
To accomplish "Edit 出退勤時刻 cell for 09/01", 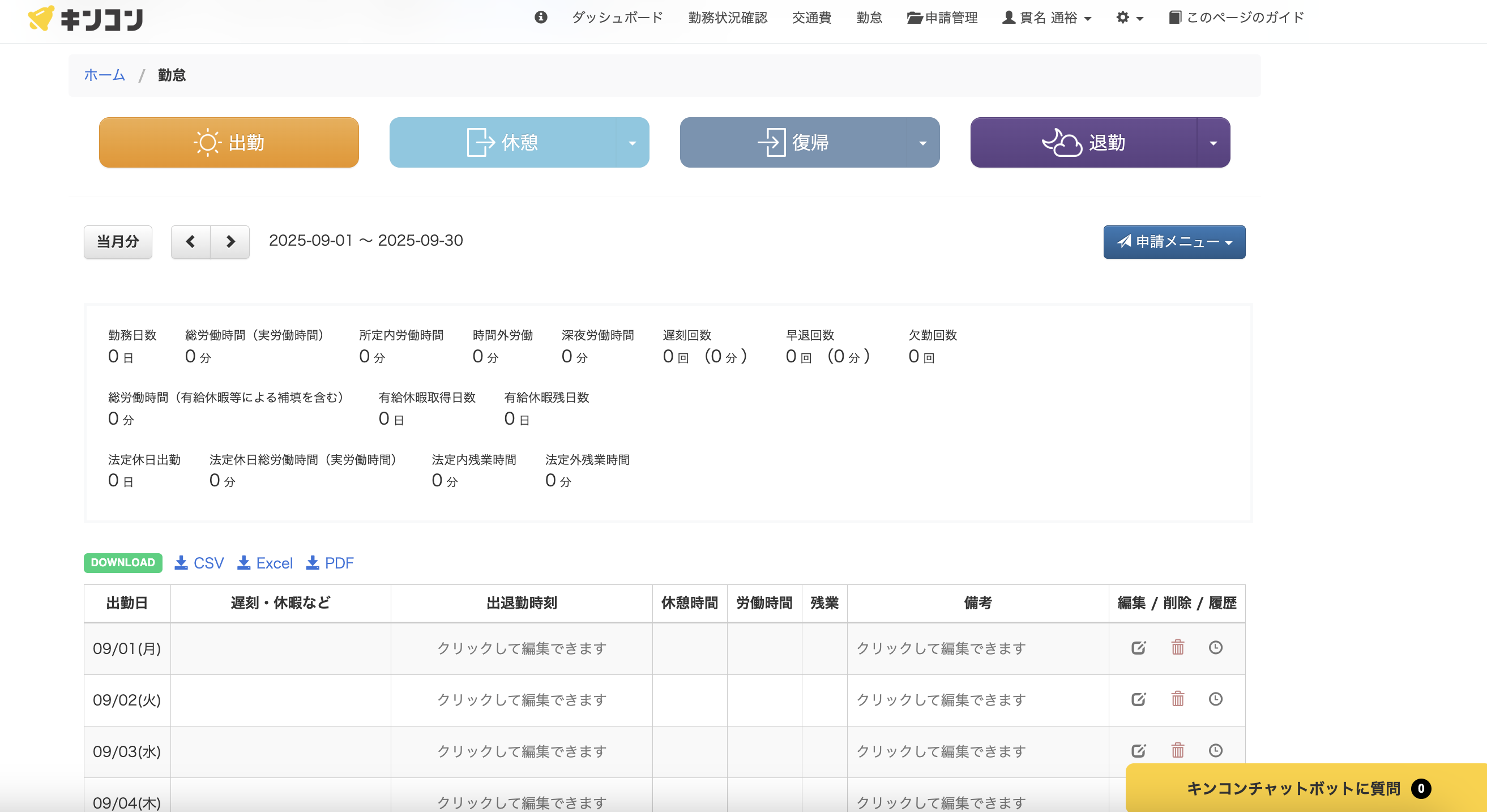I will pos(522,648).
